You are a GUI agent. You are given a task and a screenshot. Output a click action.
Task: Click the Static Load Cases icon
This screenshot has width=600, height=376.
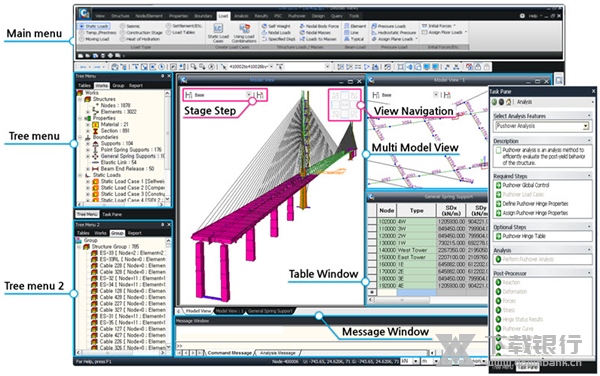(218, 29)
